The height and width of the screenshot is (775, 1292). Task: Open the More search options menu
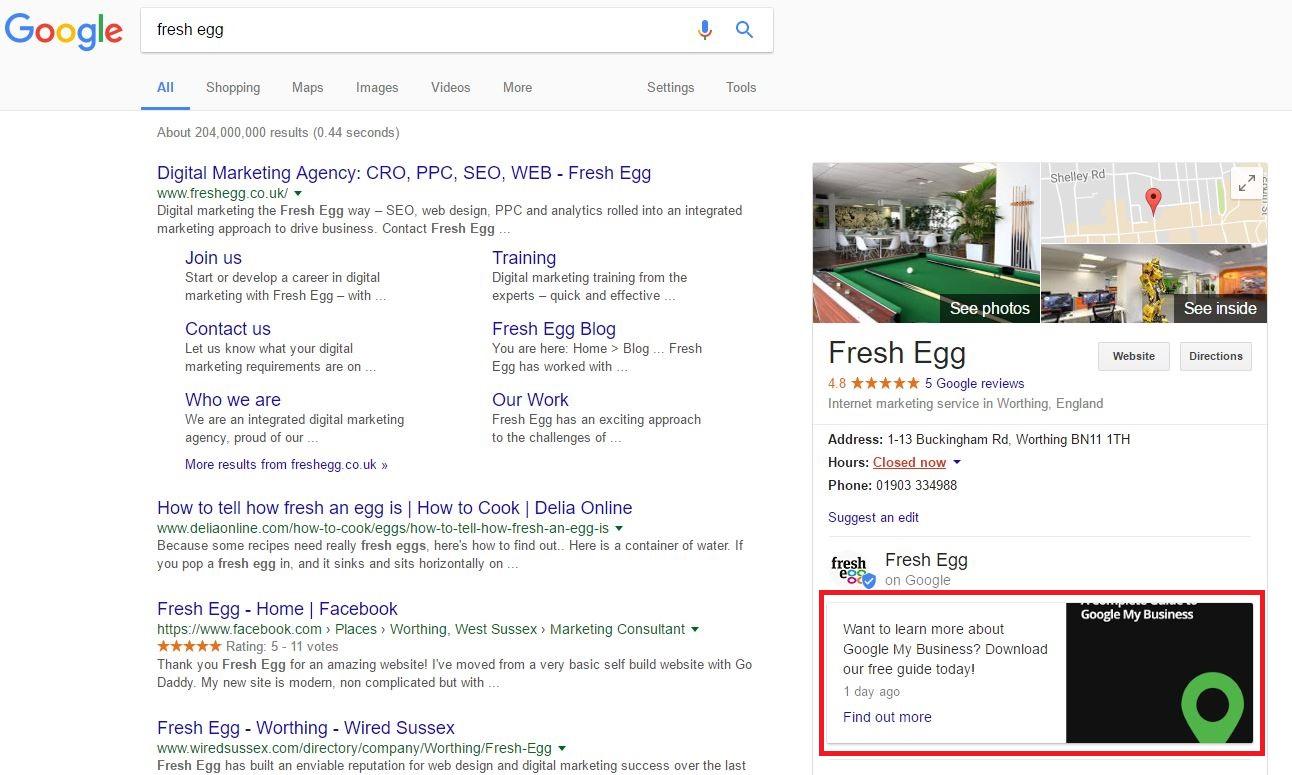(517, 88)
